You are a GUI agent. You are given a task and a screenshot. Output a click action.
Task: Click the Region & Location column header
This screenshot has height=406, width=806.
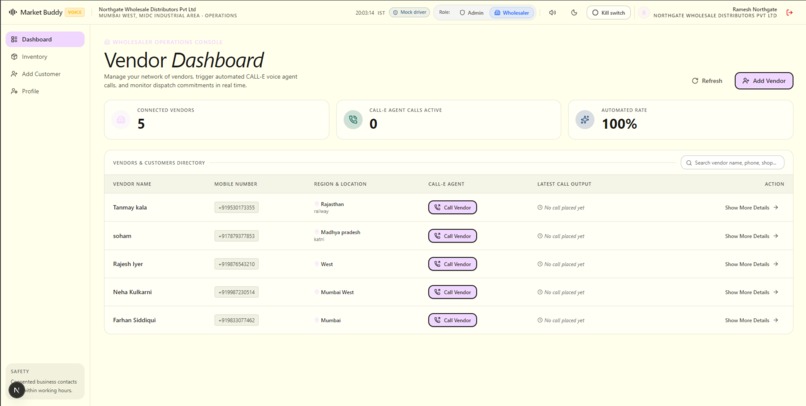click(340, 184)
